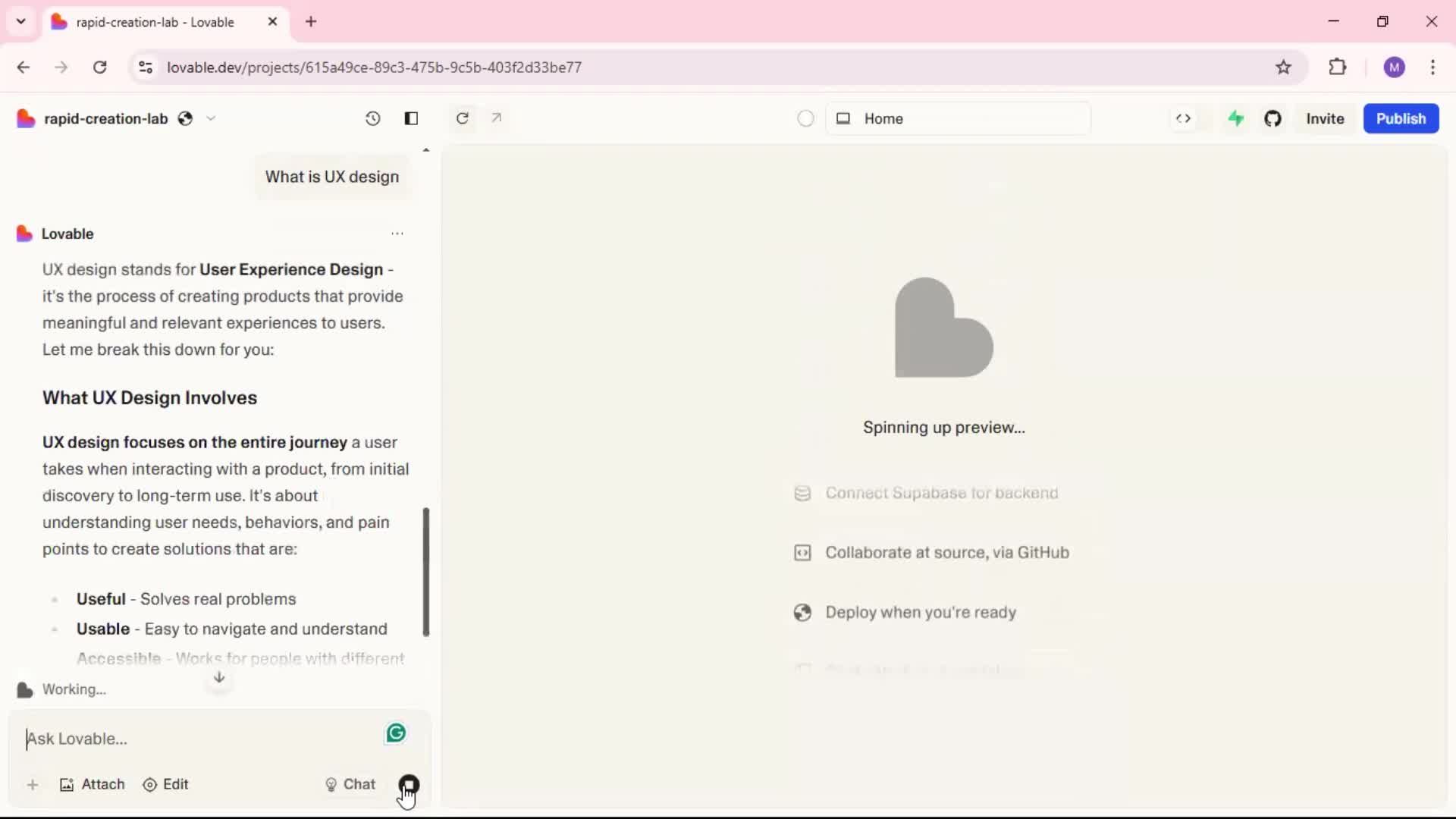Open Supabase lightning bolt integration

(x=1236, y=118)
